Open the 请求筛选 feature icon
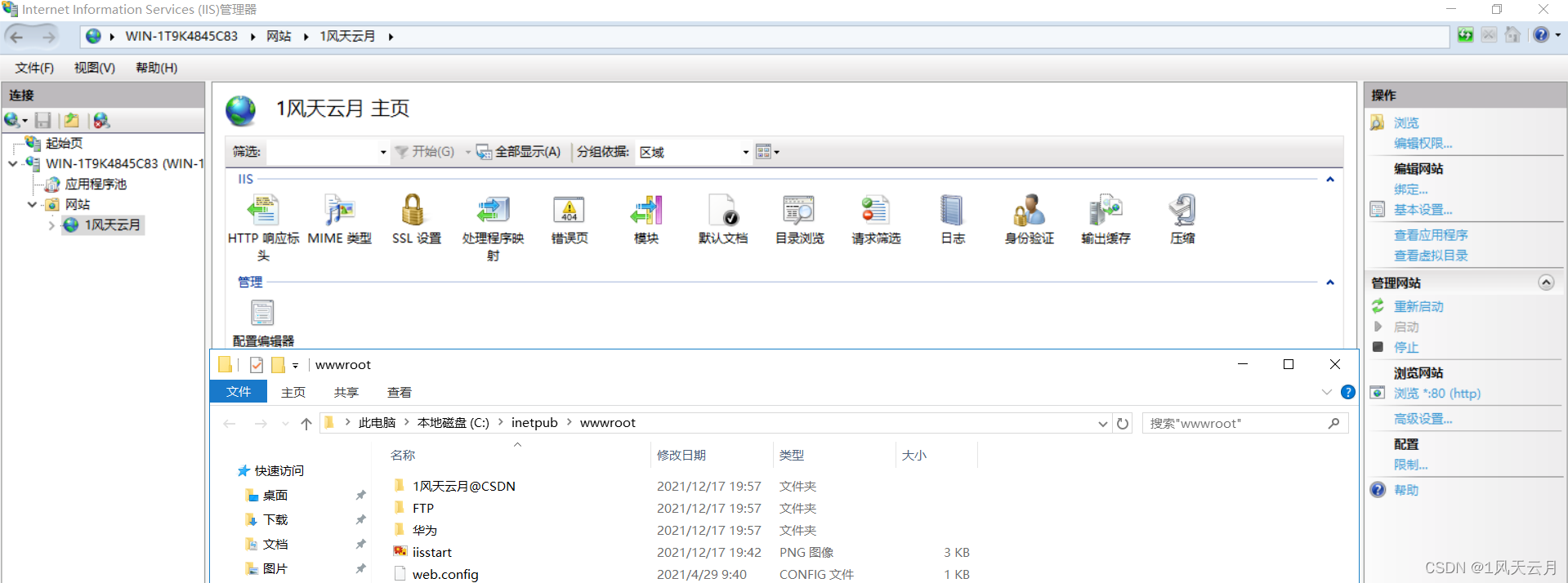This screenshot has width=1568, height=583. pyautogui.click(x=876, y=211)
